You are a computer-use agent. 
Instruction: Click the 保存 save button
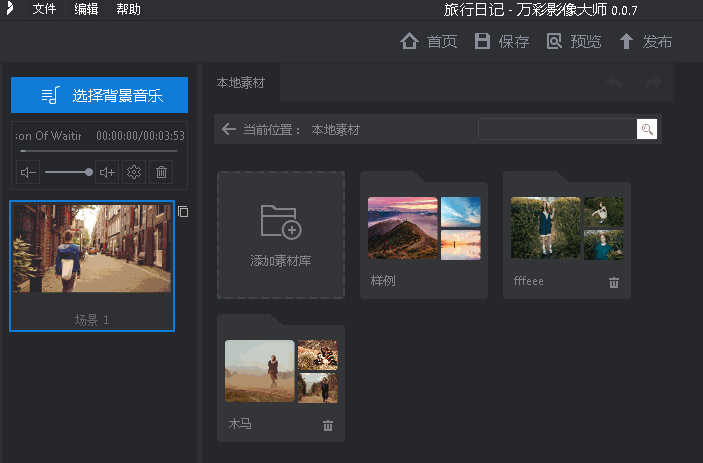(502, 41)
